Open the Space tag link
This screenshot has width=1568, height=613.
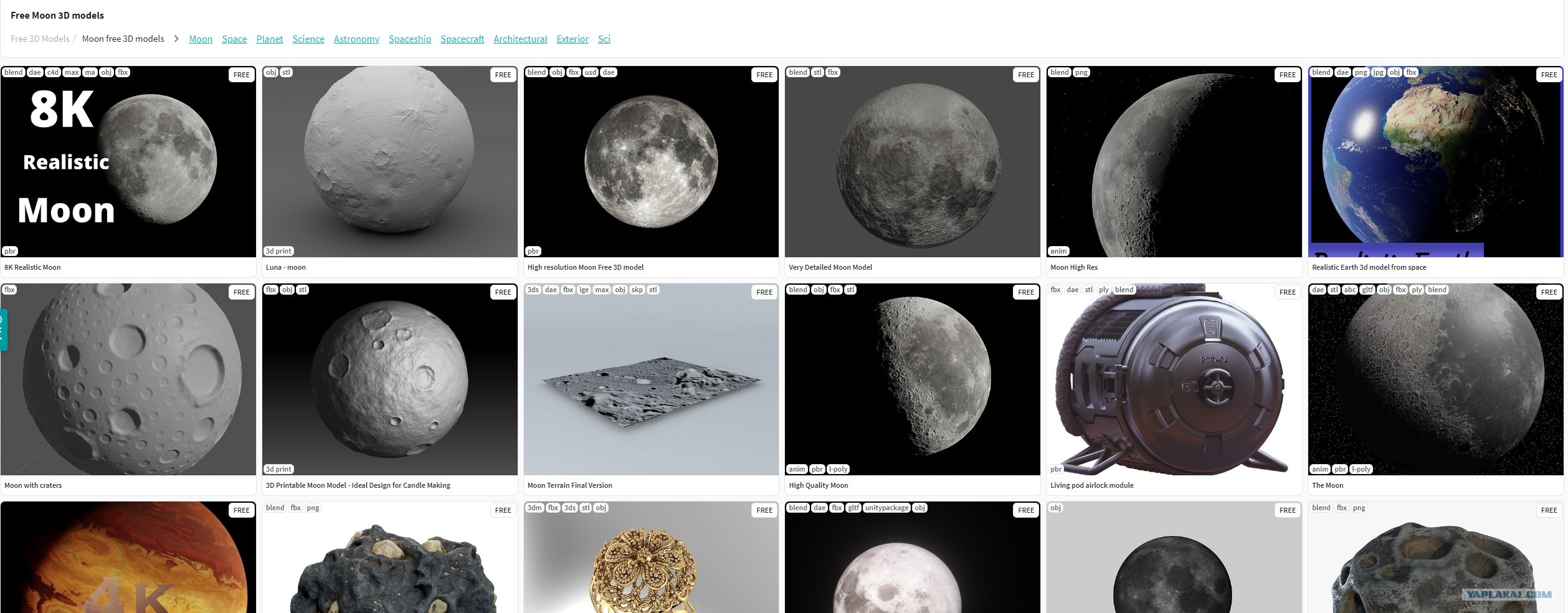pos(234,39)
